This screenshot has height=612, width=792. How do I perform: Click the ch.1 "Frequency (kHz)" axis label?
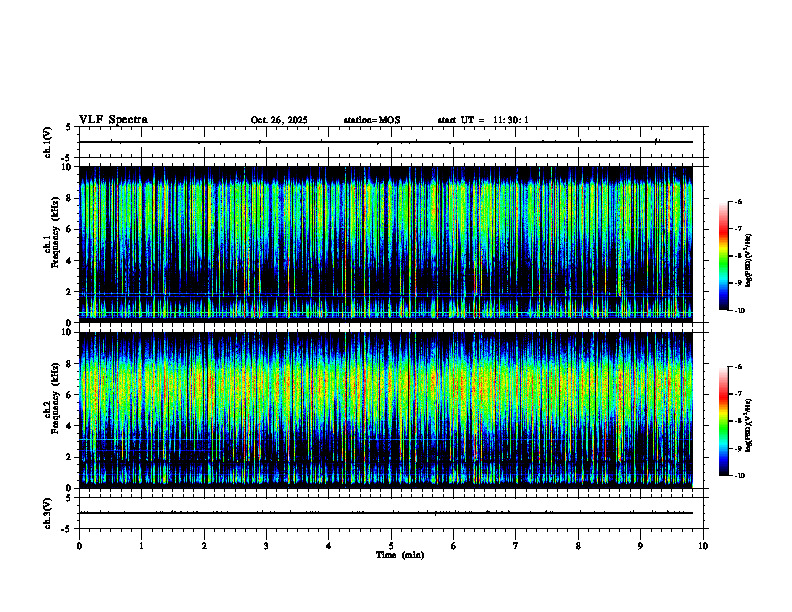[55, 233]
